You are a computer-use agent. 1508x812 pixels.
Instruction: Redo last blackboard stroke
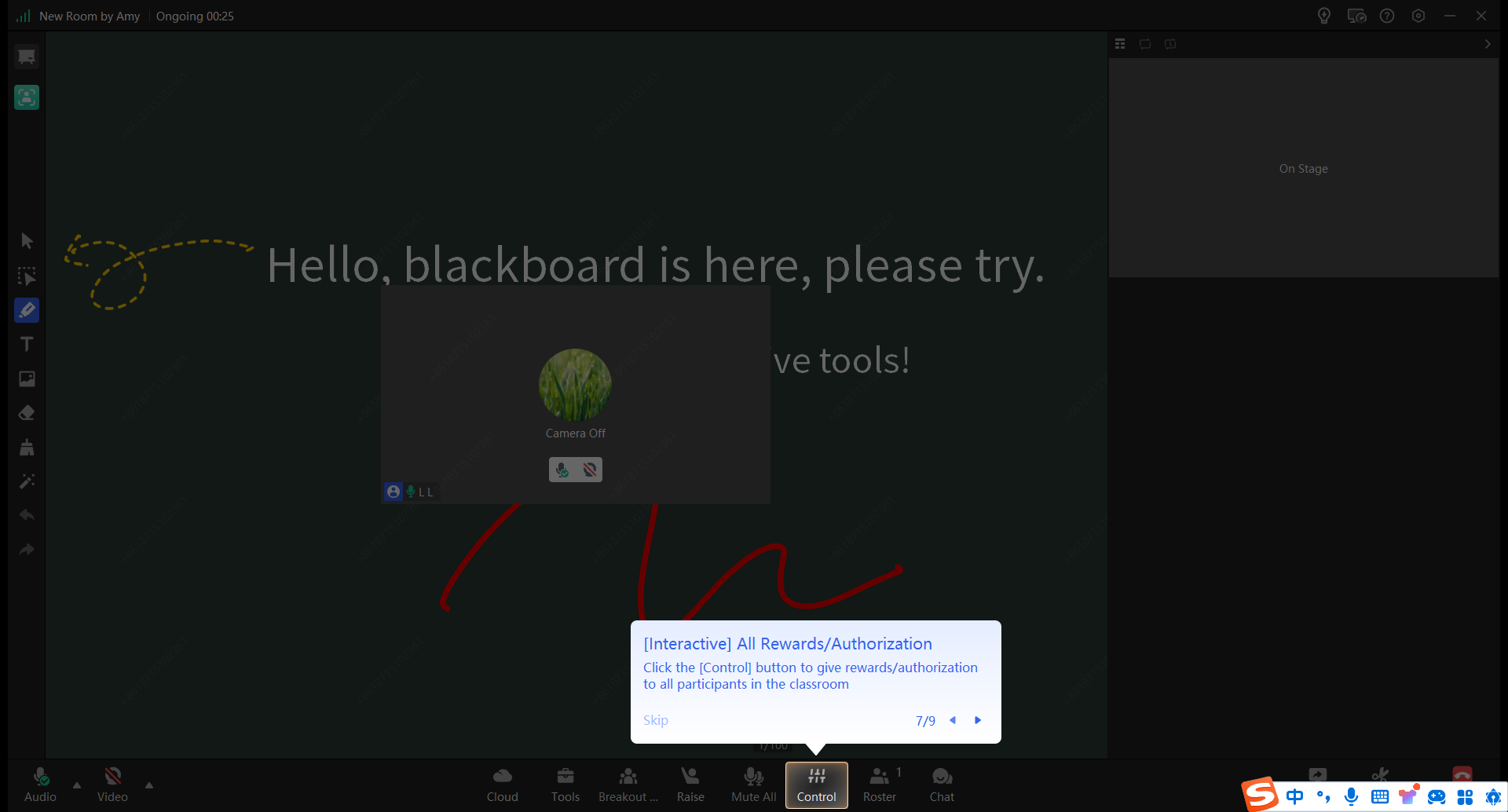click(27, 550)
